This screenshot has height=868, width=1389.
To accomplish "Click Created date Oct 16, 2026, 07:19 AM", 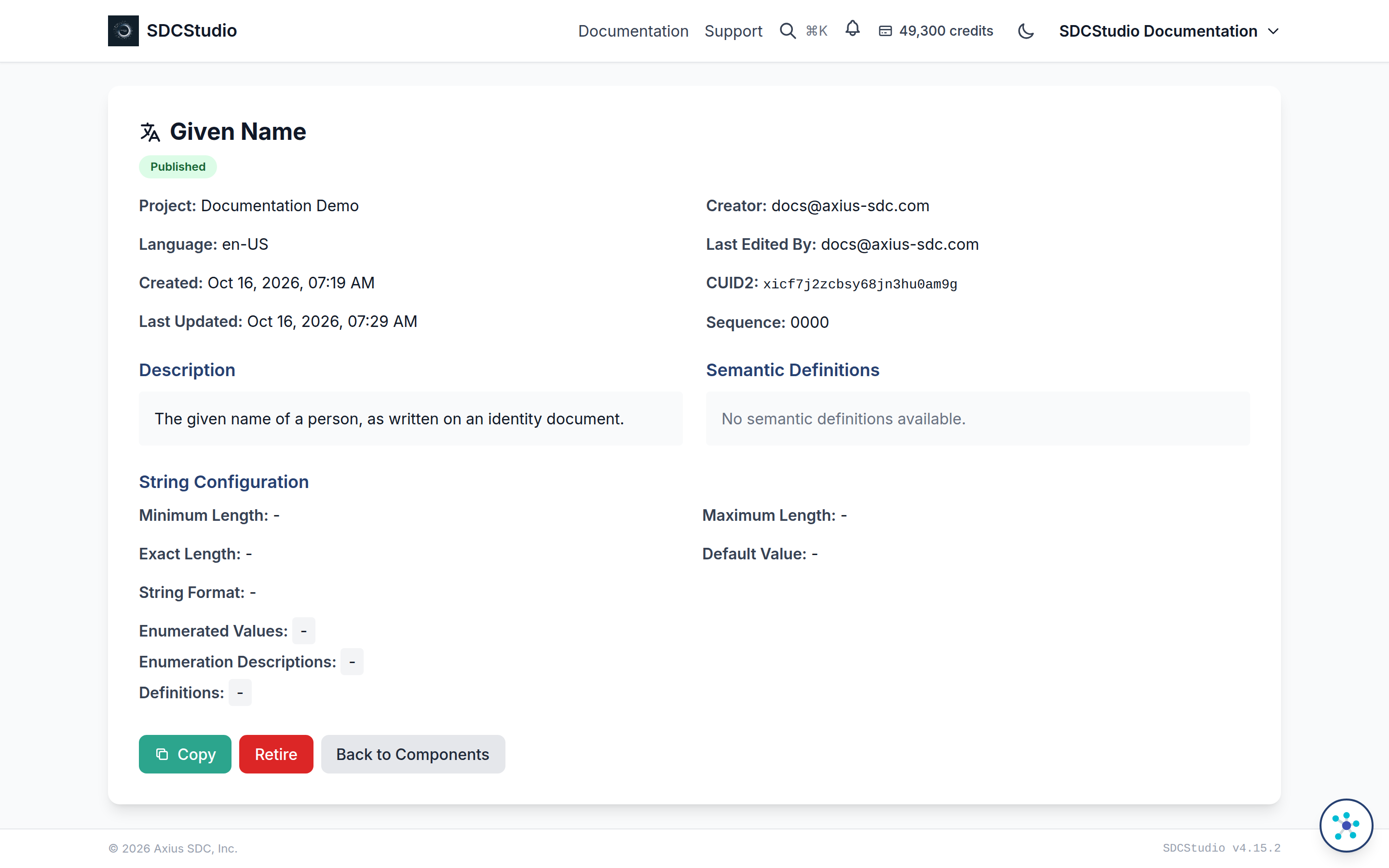I will pyautogui.click(x=290, y=283).
